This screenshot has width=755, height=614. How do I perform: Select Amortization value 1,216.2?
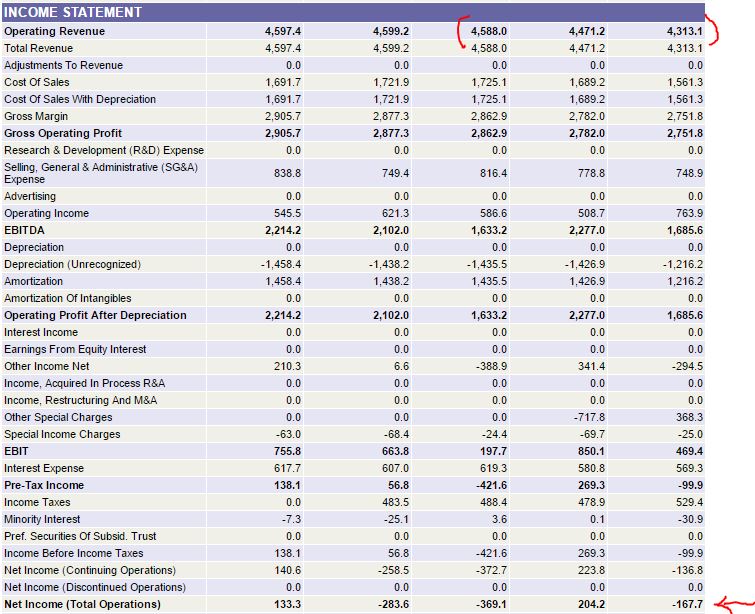[684, 281]
